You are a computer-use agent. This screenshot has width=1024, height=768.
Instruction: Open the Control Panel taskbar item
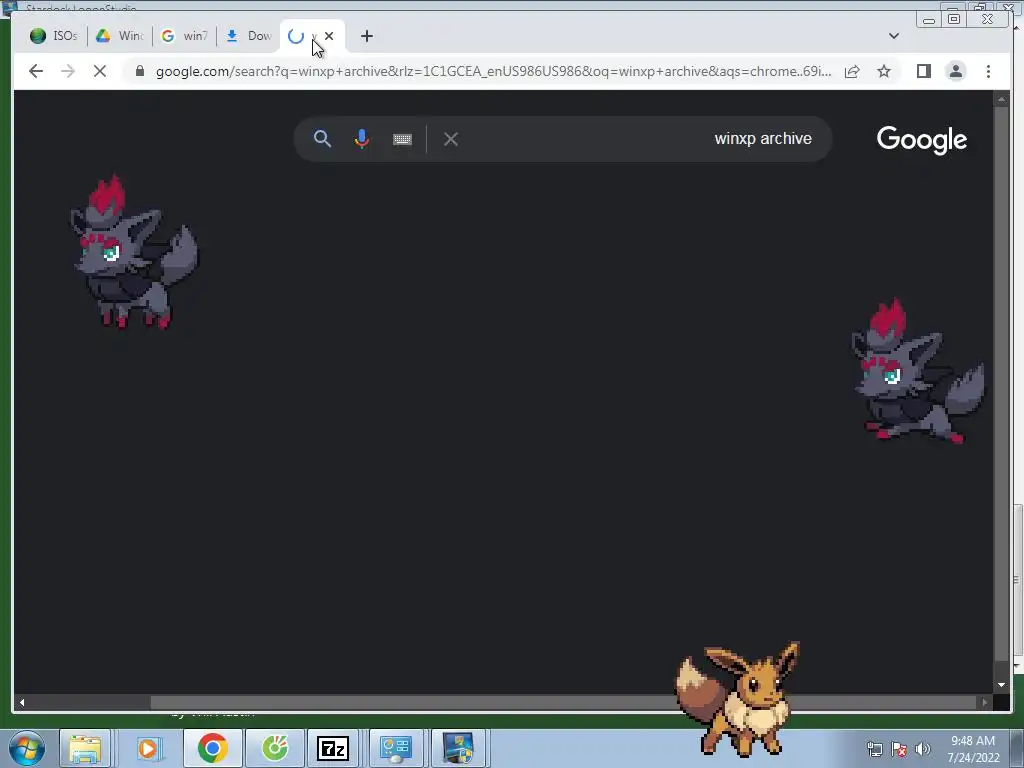click(x=396, y=748)
